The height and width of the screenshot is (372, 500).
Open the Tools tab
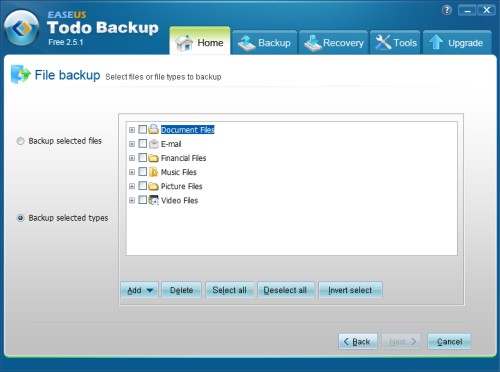pos(395,43)
